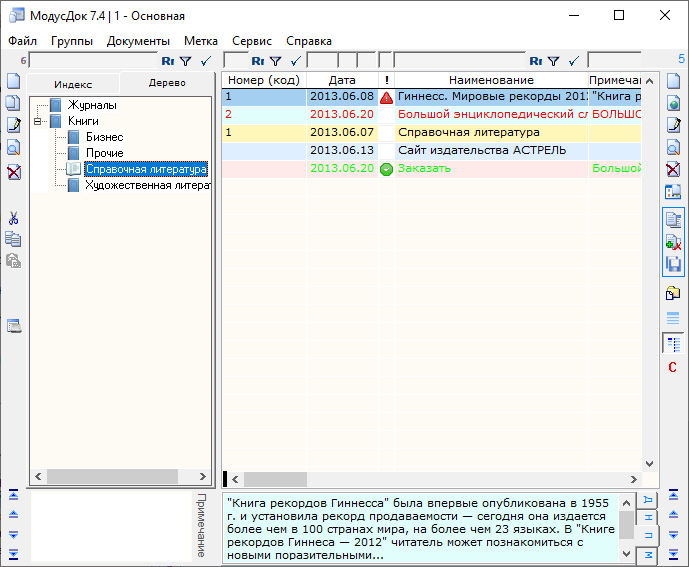This screenshot has width=689, height=567.
Task: Click the red letter C icon on right
Action: click(673, 367)
